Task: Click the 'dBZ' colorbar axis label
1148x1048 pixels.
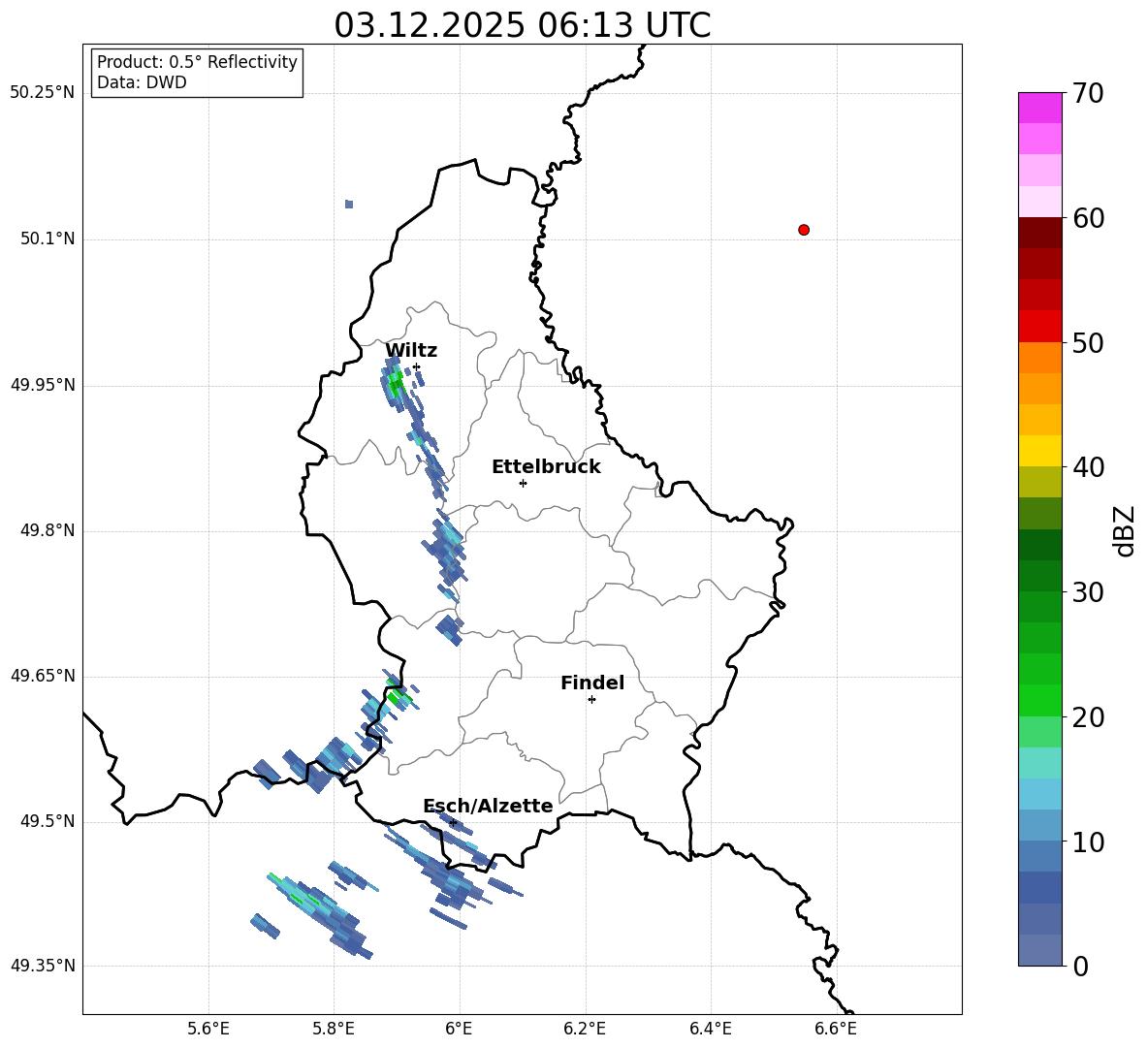Action: [1126, 530]
